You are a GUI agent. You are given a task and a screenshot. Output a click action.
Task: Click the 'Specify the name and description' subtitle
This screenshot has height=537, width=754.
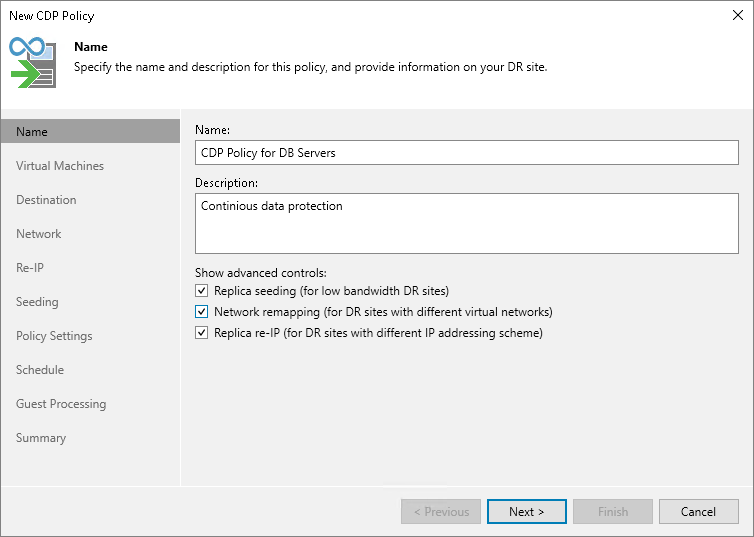[310, 67]
